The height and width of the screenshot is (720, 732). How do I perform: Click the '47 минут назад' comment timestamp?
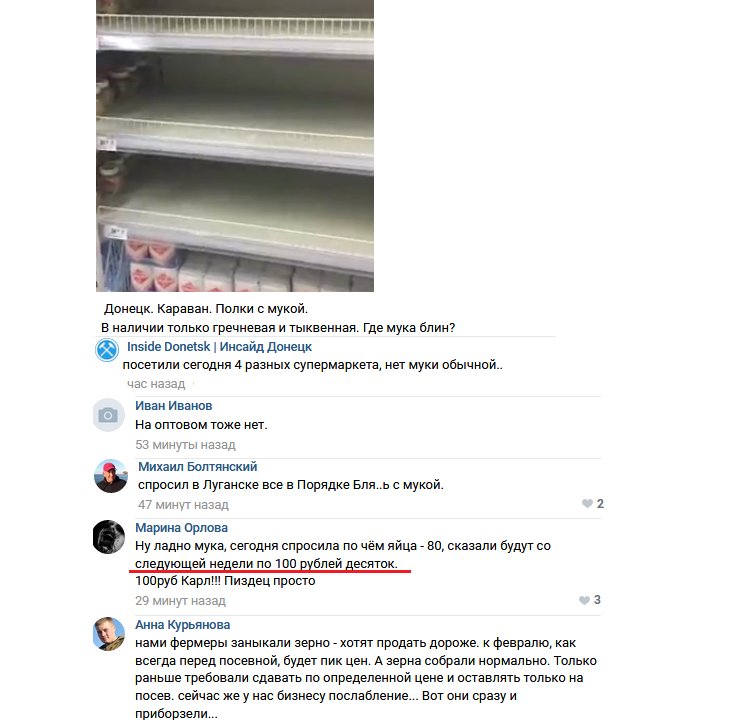coord(183,505)
